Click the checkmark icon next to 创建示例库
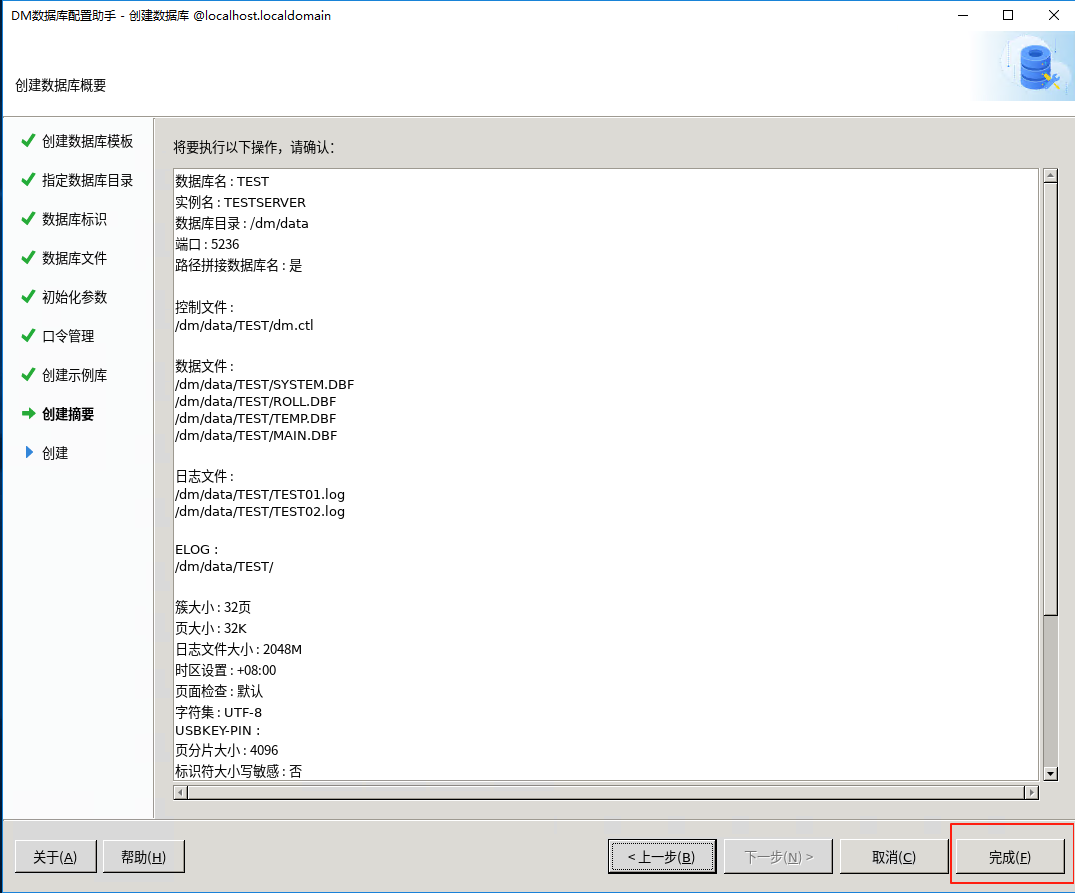The image size is (1075, 893). (x=28, y=375)
